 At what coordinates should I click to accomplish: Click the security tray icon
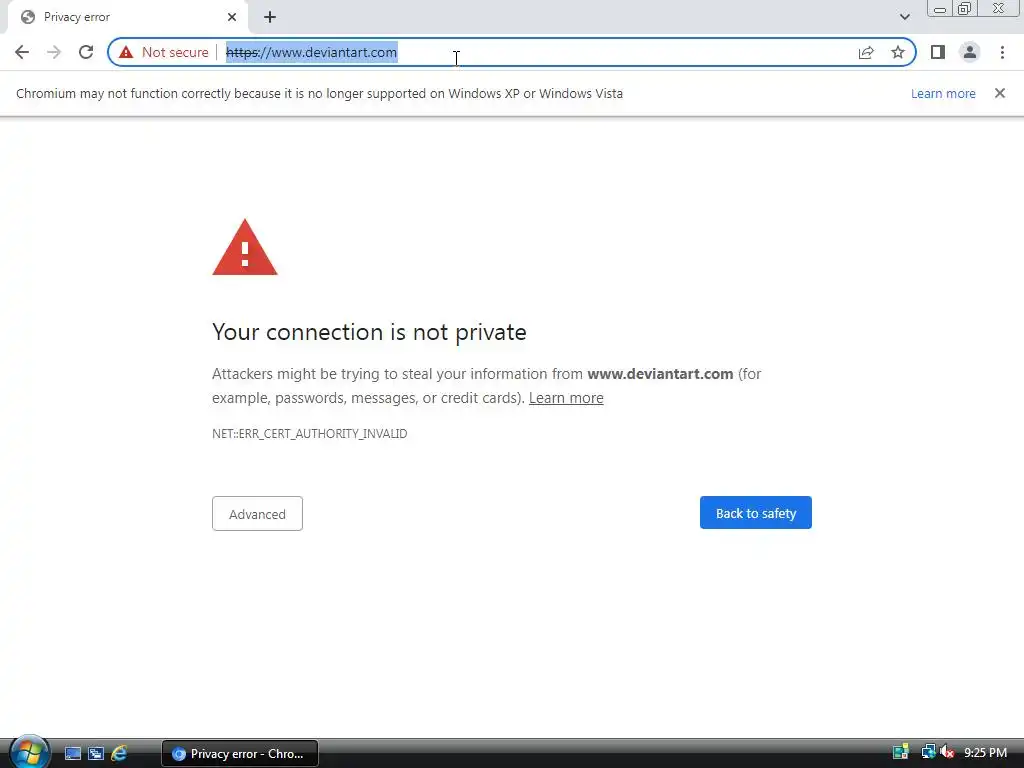pos(901,753)
